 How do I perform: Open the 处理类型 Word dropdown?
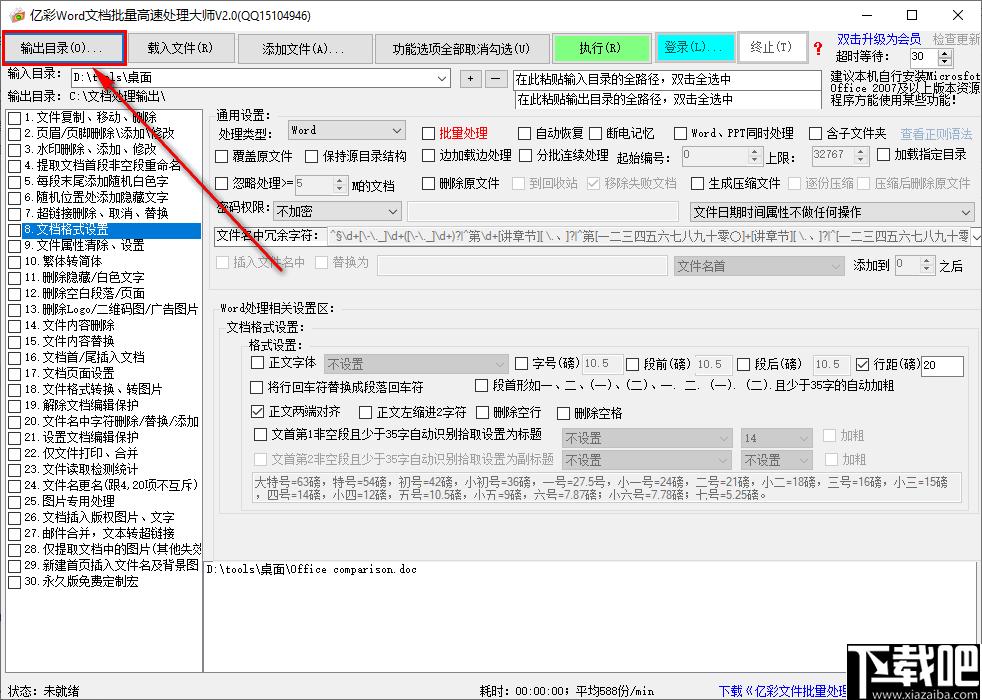tap(346, 131)
